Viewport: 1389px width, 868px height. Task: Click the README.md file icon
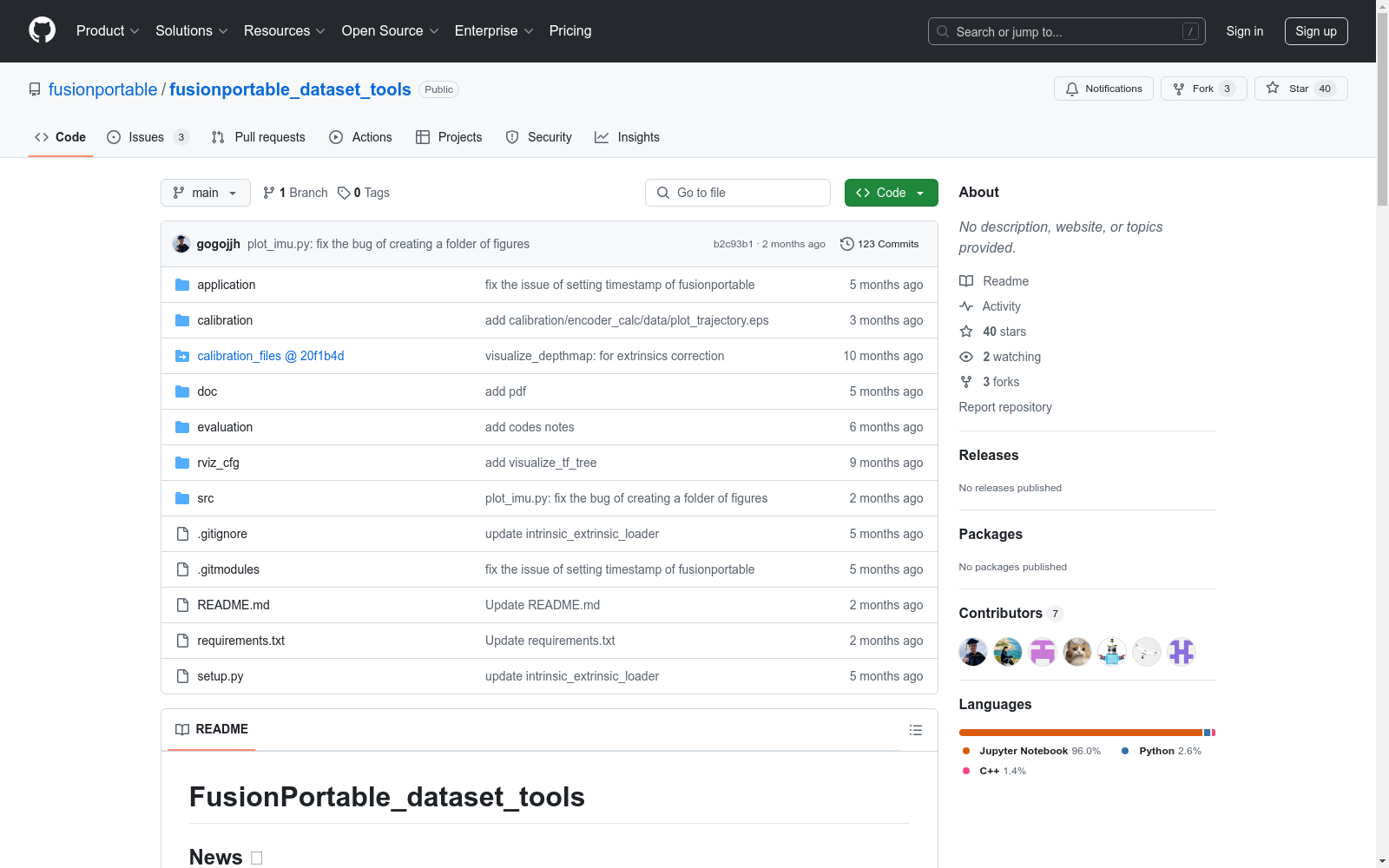pos(182,605)
